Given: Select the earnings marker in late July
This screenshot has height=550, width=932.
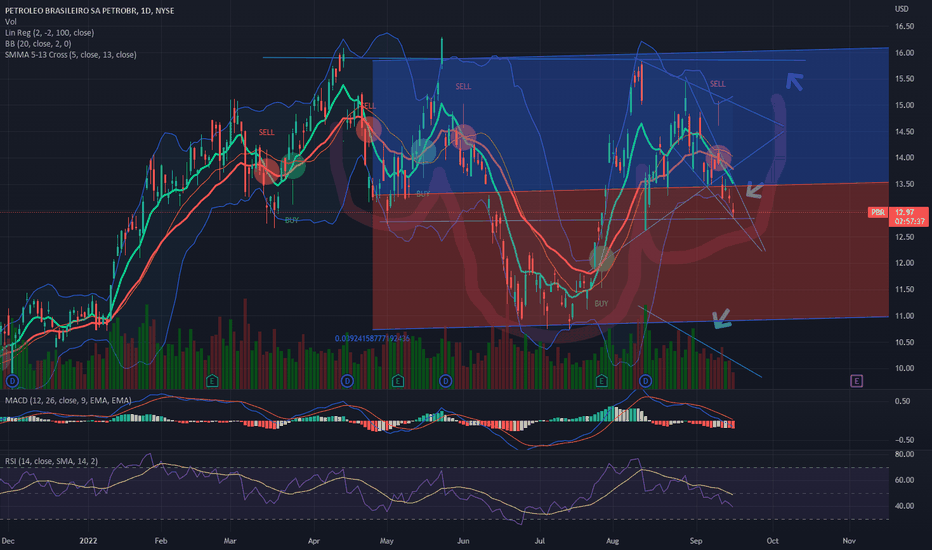Looking at the screenshot, I should [x=602, y=381].
